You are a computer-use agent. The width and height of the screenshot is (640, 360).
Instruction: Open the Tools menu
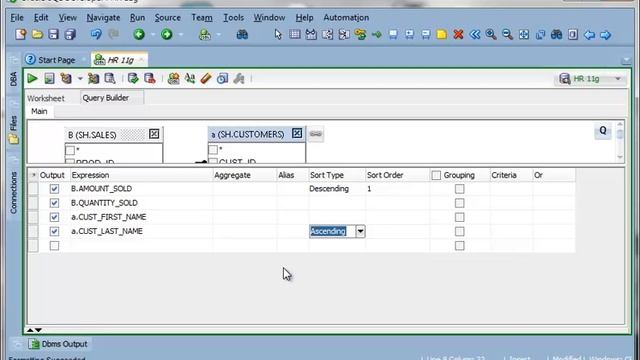pos(233,18)
